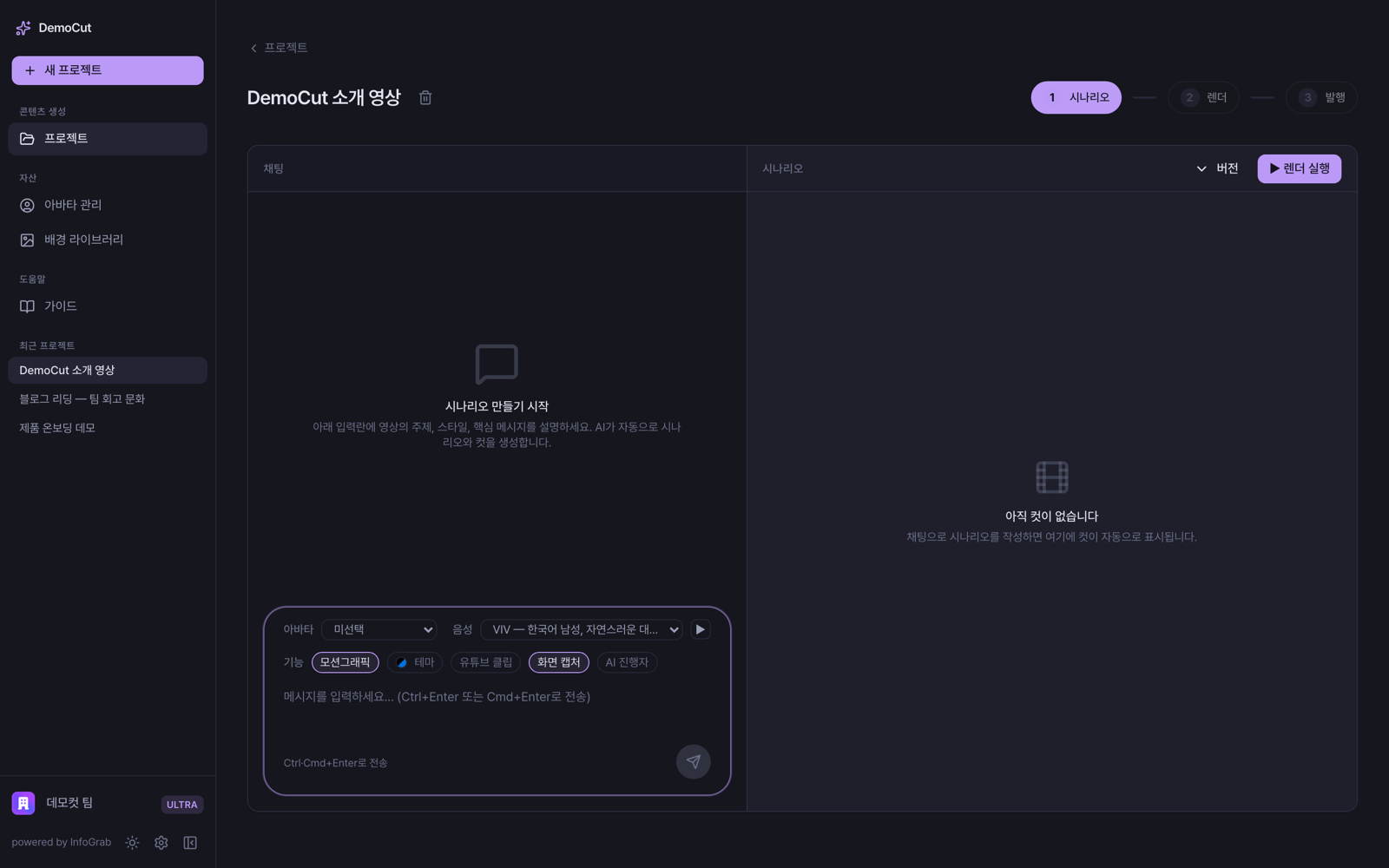This screenshot has height=868, width=1389.
Task: Open 가이드 in the sidebar
Action: (108, 306)
